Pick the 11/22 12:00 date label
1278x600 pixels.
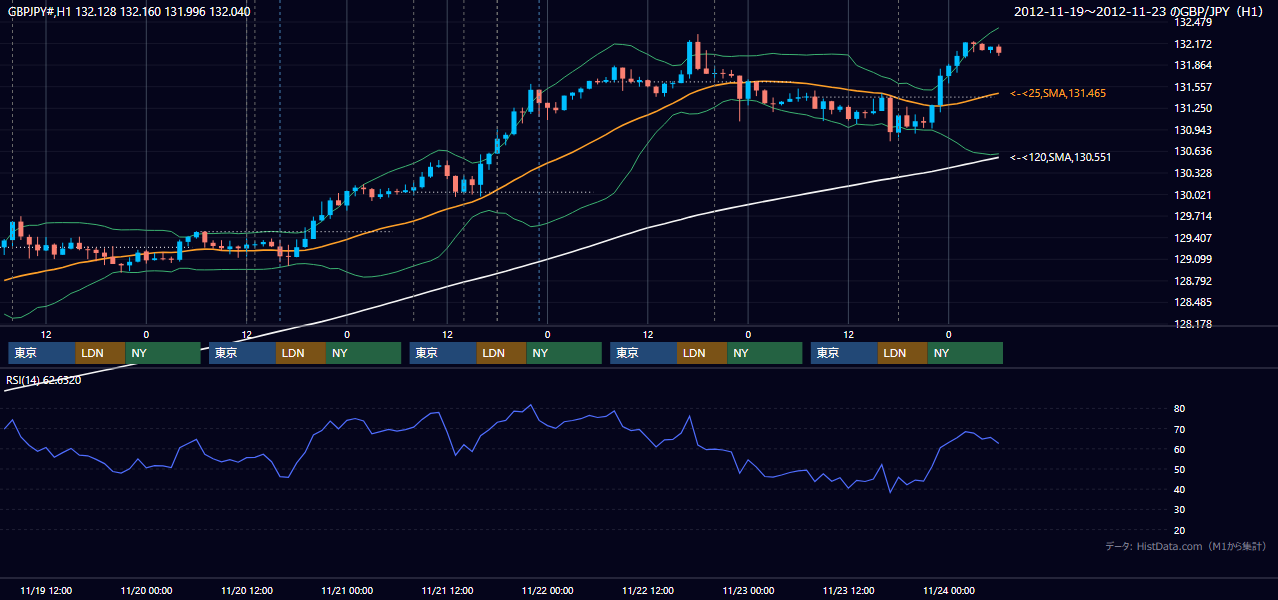pyautogui.click(x=648, y=590)
